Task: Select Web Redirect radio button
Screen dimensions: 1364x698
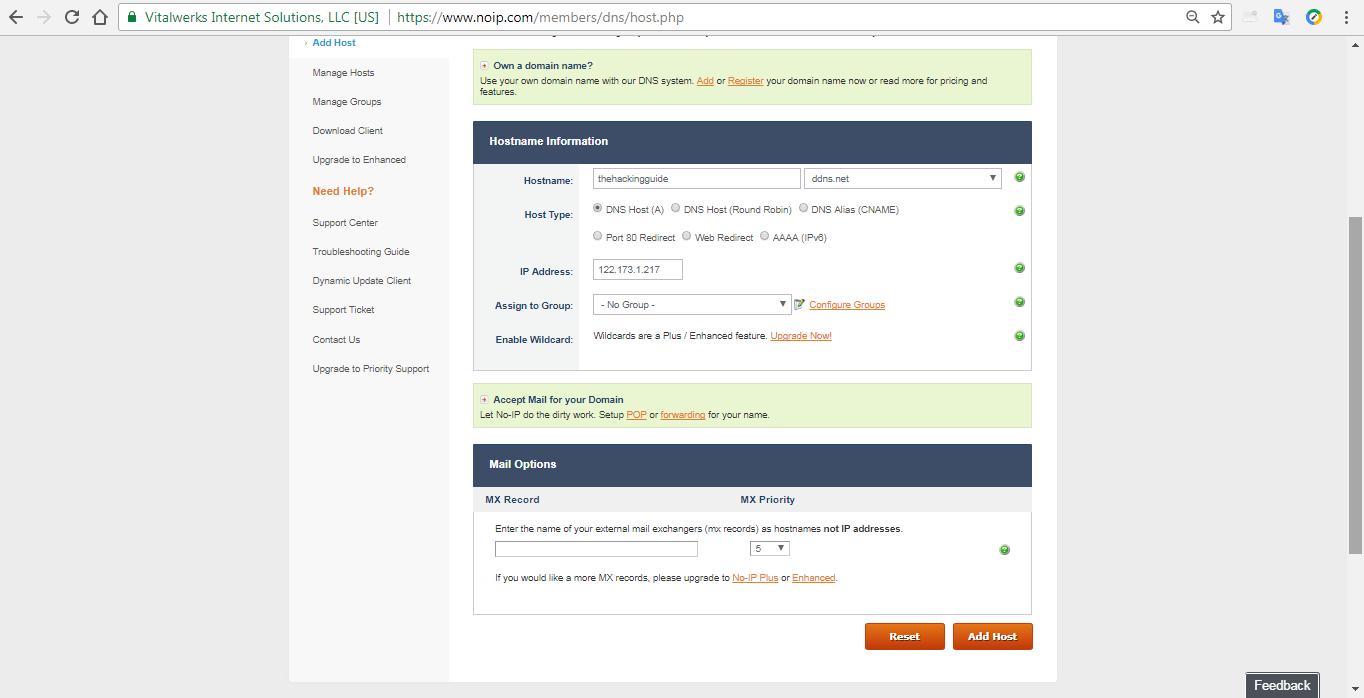Action: pos(686,237)
